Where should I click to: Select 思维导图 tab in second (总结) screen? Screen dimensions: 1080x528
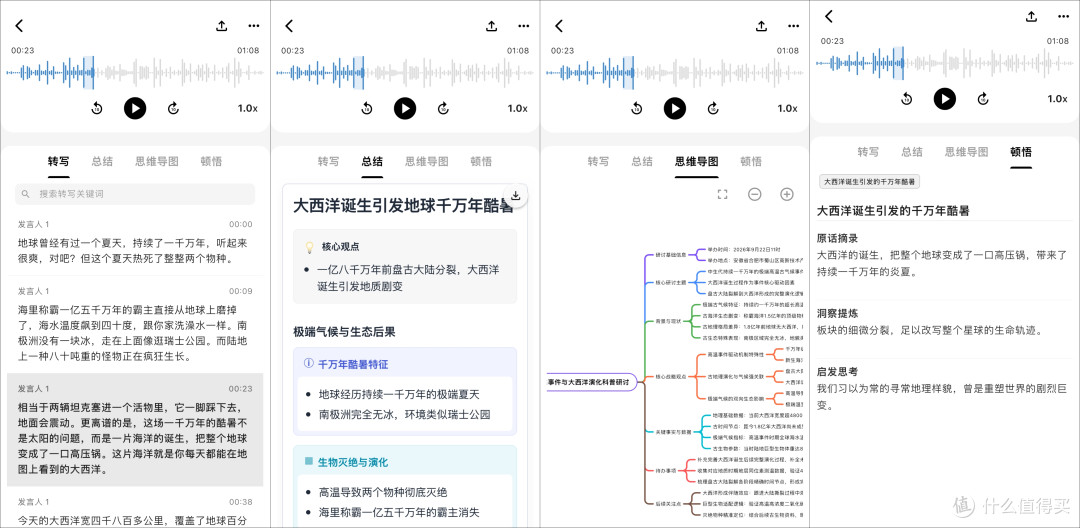point(426,161)
